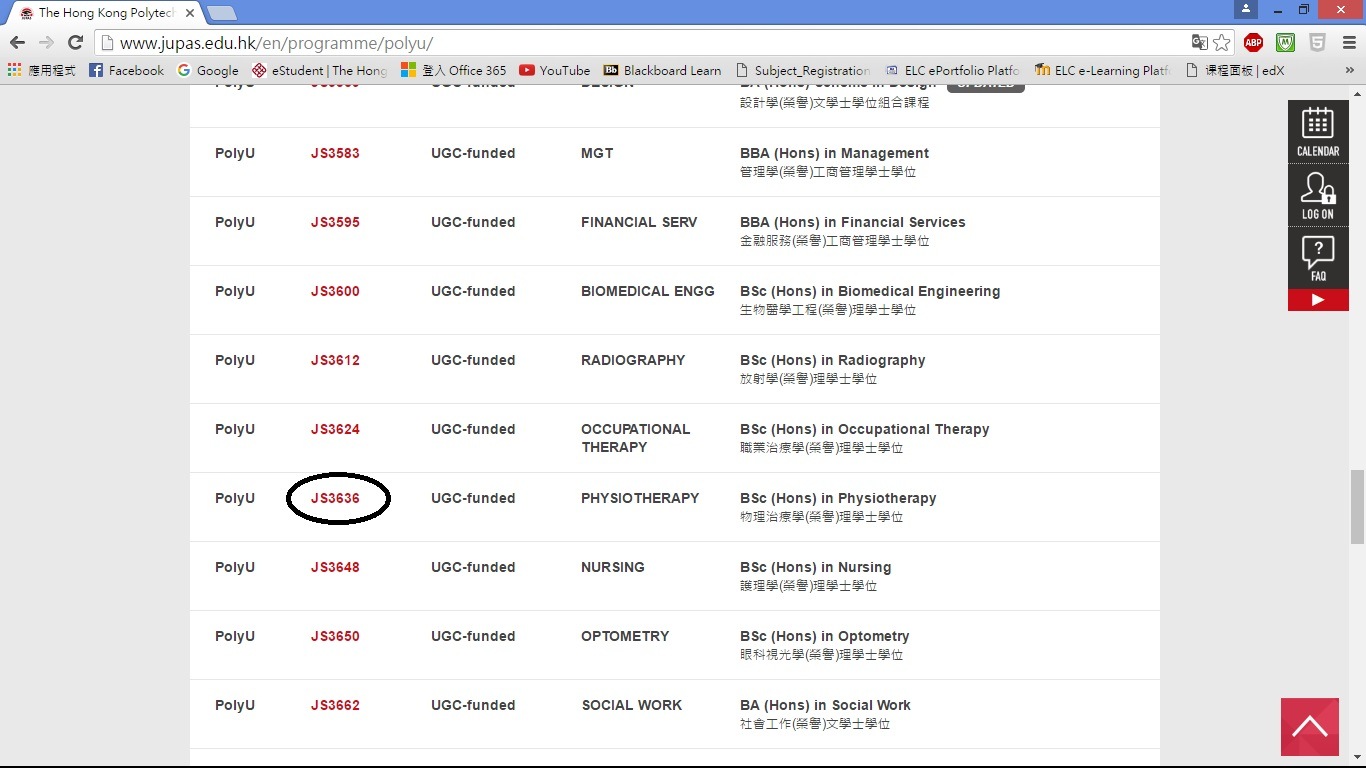This screenshot has width=1366, height=768.
Task: Open the ELC ePortfolio bookmark
Action: [x=952, y=70]
